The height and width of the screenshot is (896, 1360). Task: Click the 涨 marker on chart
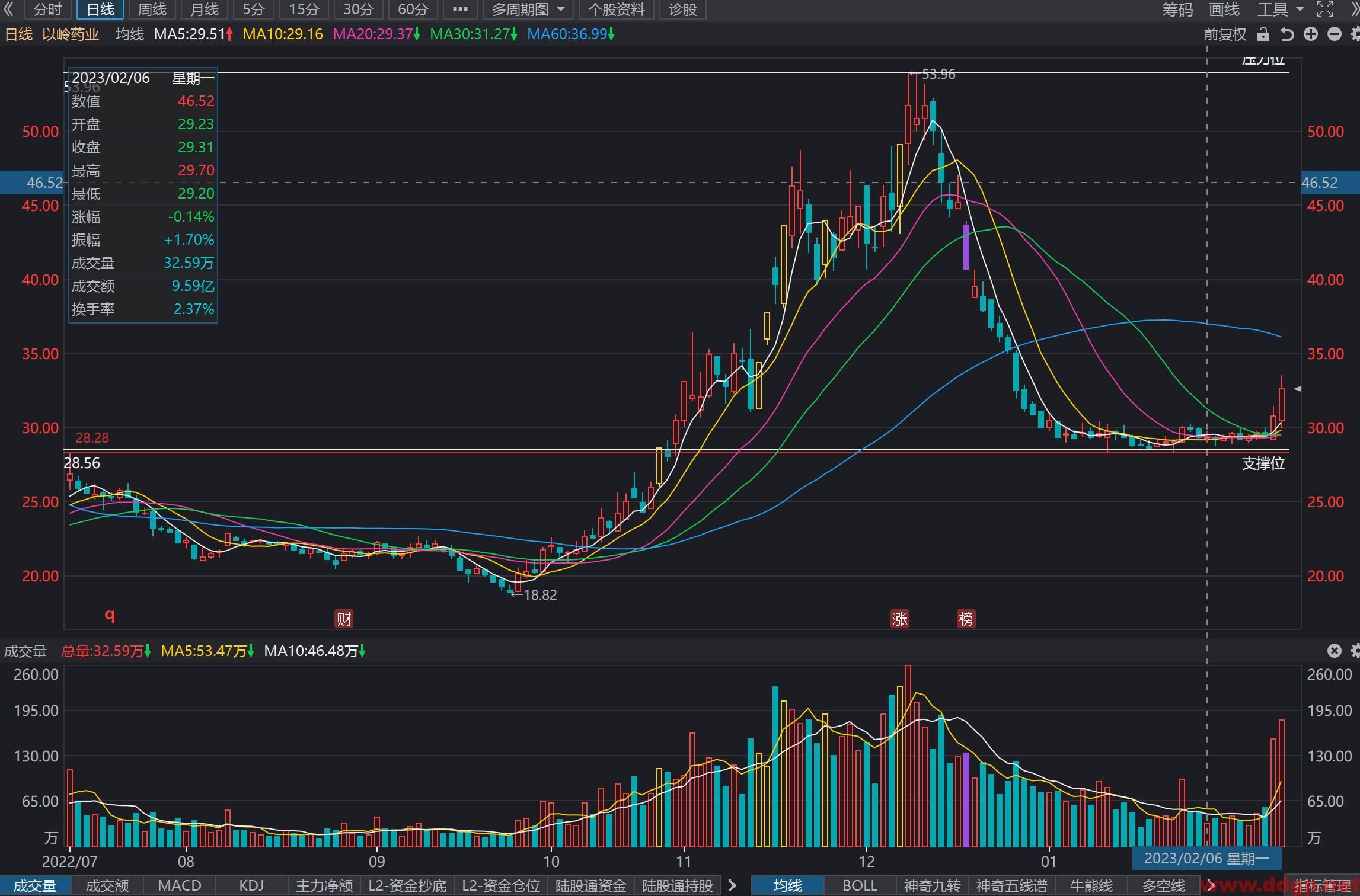point(899,619)
